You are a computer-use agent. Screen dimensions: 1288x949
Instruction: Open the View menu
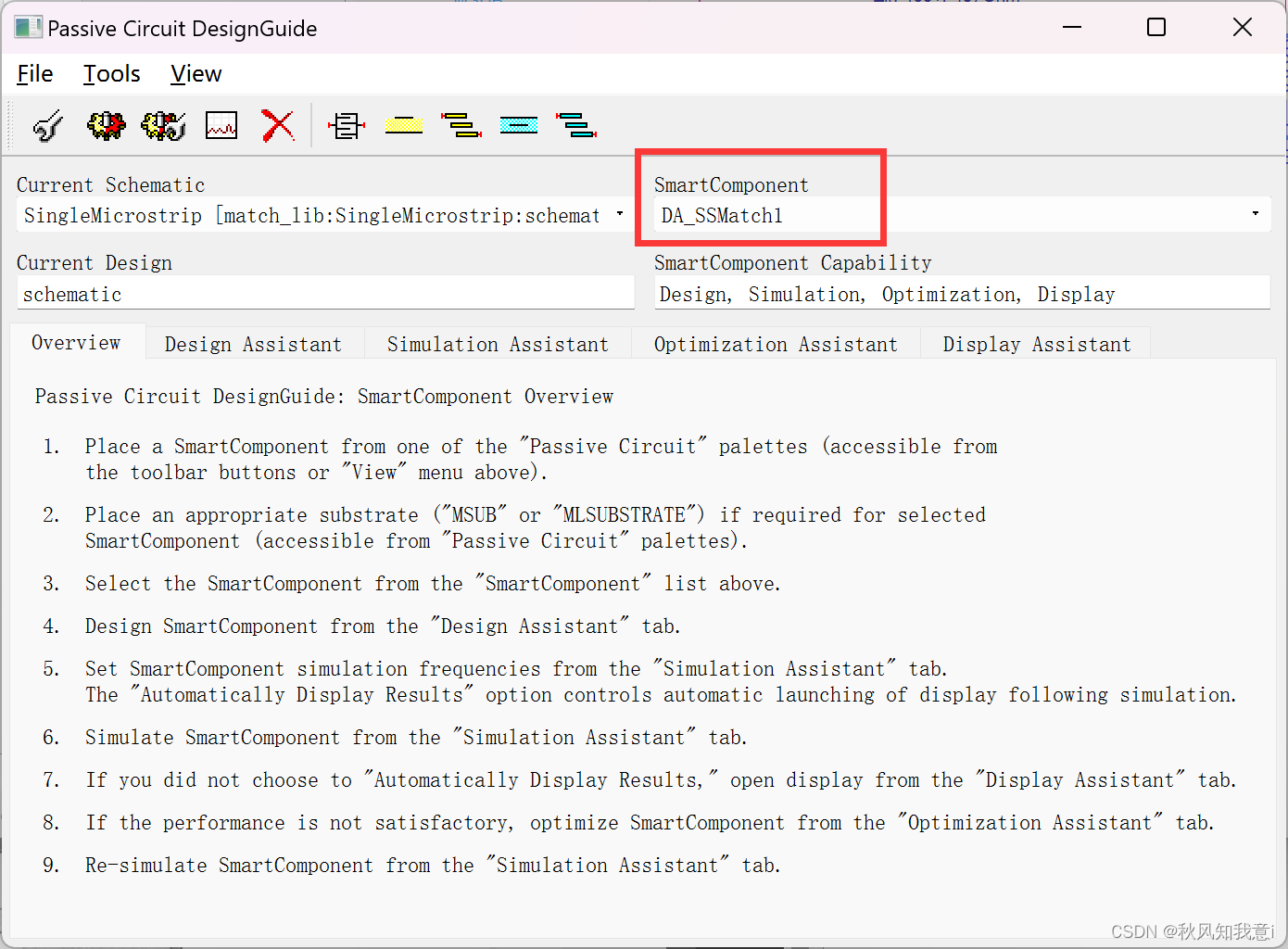(x=196, y=74)
